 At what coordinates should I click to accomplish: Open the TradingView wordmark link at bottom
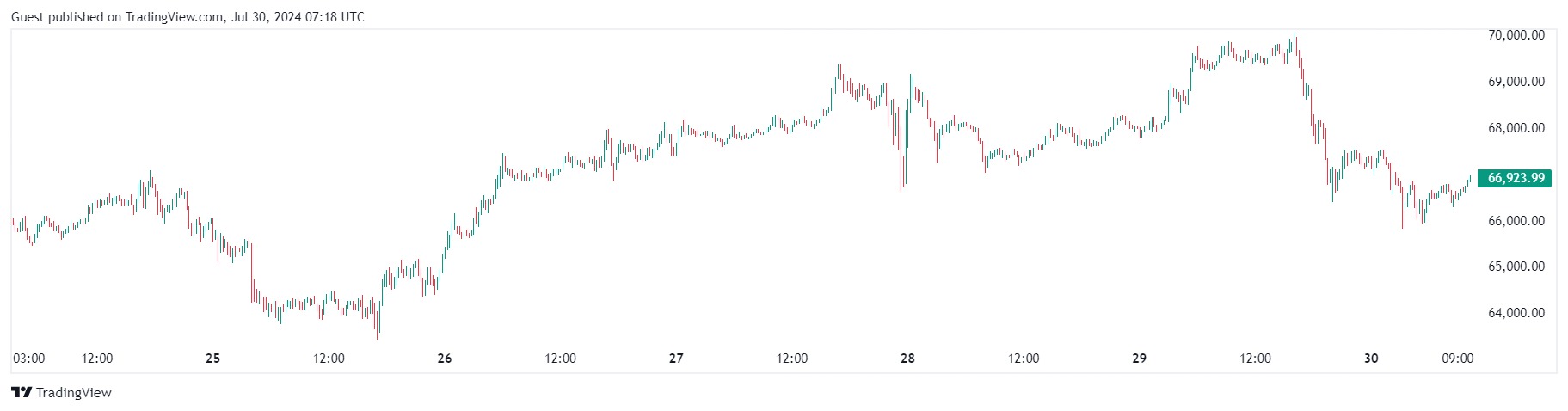click(74, 393)
